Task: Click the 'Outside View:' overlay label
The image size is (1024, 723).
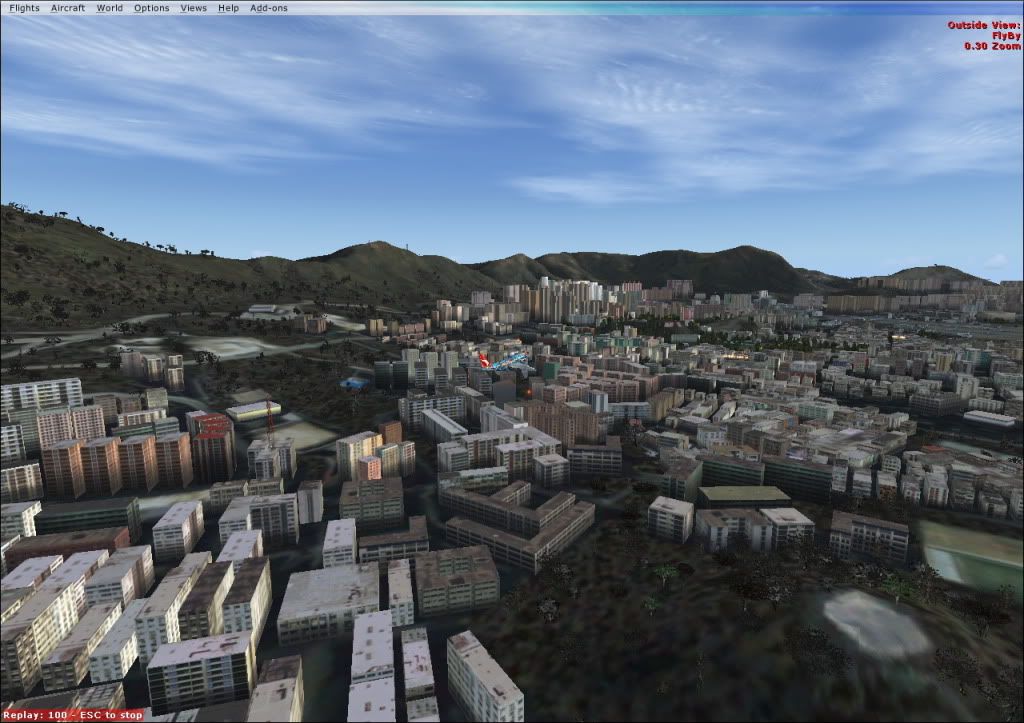Action: pyautogui.click(x=984, y=25)
